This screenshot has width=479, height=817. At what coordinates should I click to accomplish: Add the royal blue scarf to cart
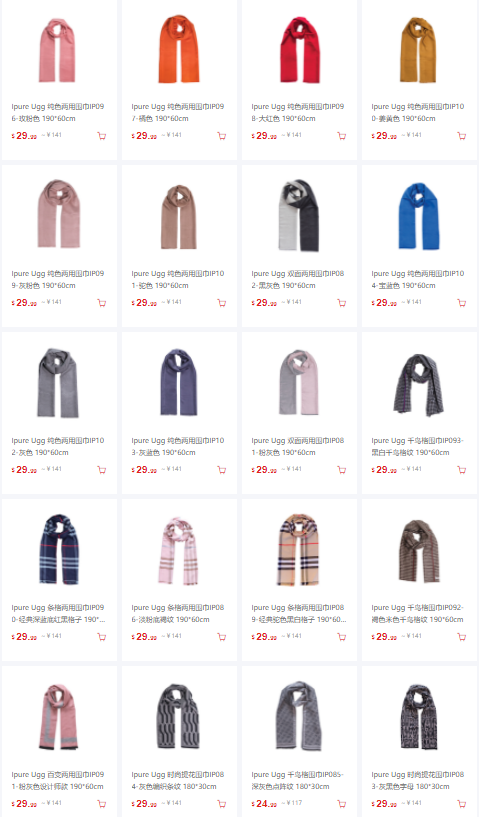click(x=461, y=303)
